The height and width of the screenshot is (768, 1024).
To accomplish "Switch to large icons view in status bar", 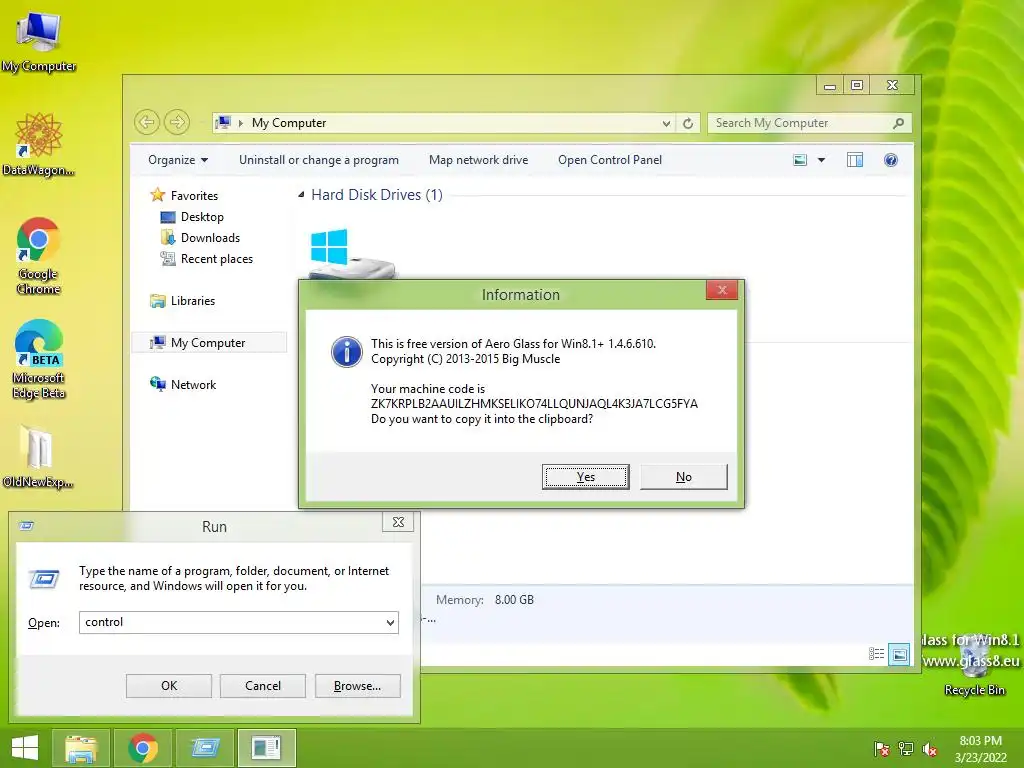I will [899, 654].
